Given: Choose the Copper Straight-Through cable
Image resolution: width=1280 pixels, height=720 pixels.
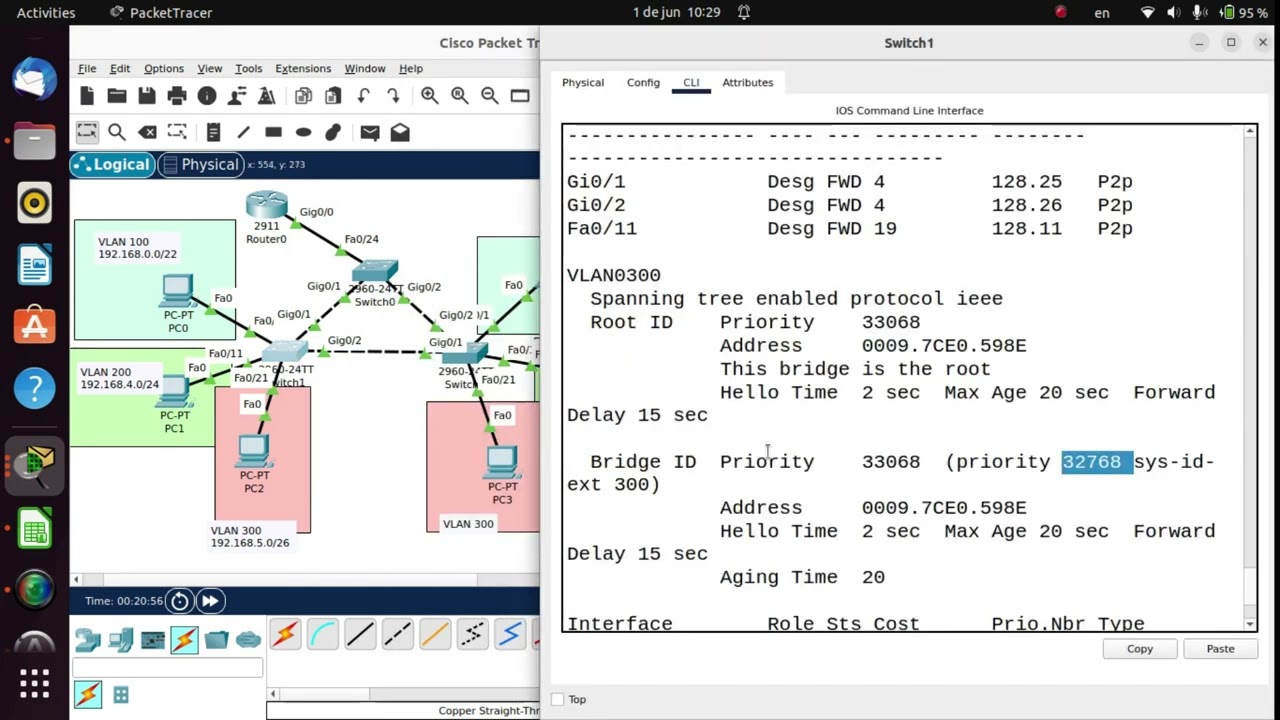Looking at the screenshot, I should (x=360, y=634).
